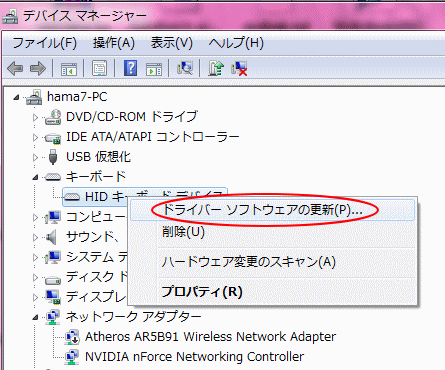Click the USB 仮想化 plug icon
The image size is (445, 370).
pyautogui.click(x=53, y=157)
